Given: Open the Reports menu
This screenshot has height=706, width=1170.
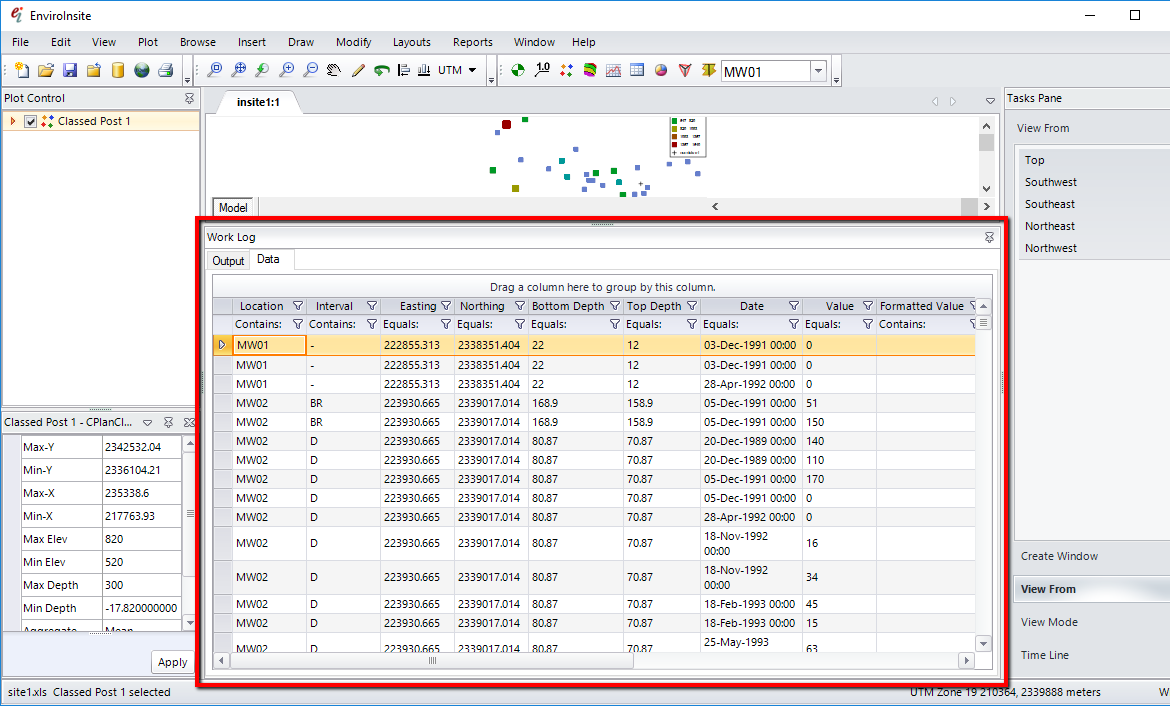Looking at the screenshot, I should coord(472,42).
